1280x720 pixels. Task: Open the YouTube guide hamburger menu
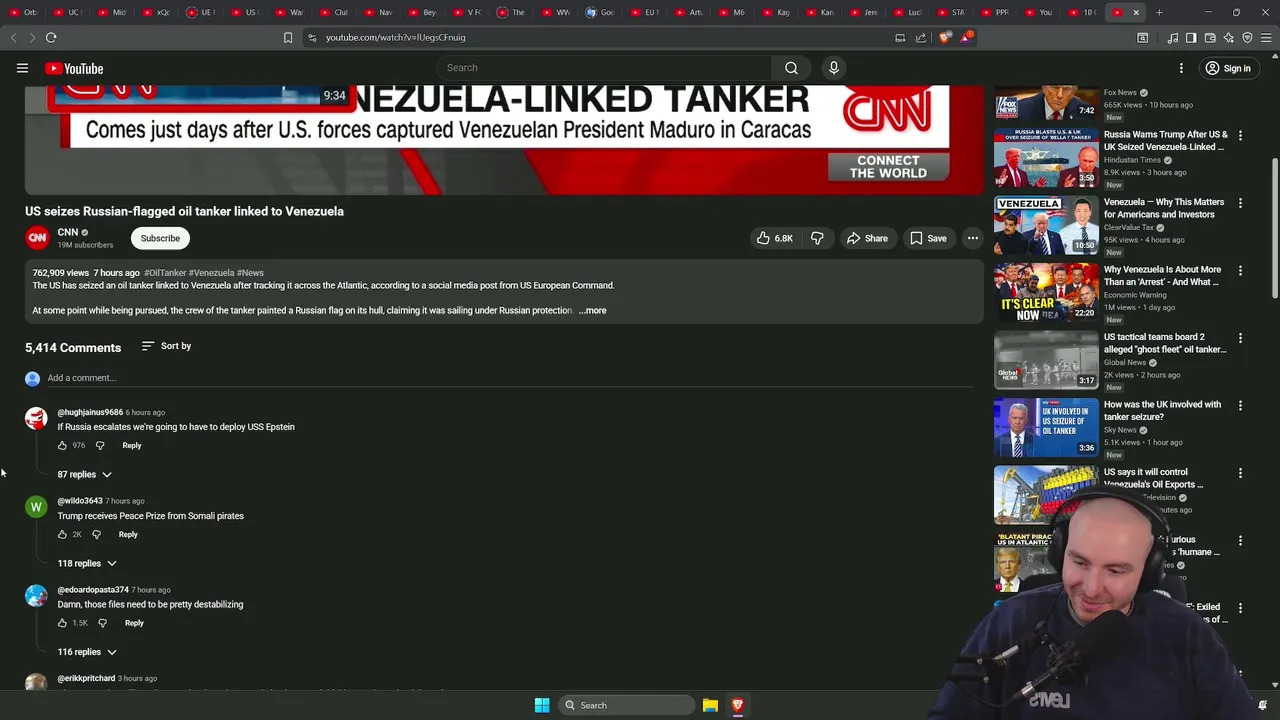click(x=22, y=68)
